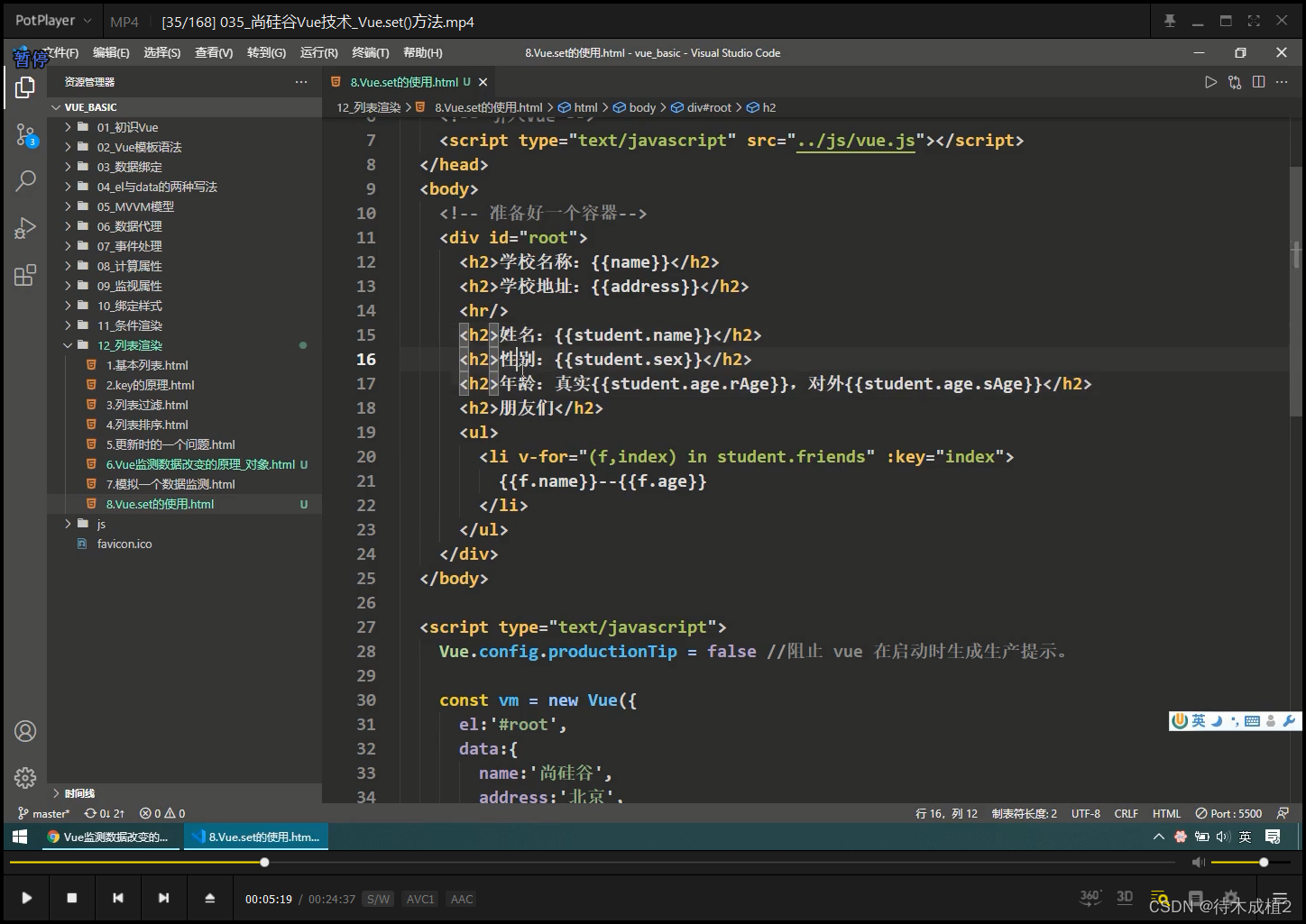Expand the 08_计算属性 folder
This screenshot has width=1306, height=924.
click(68, 266)
